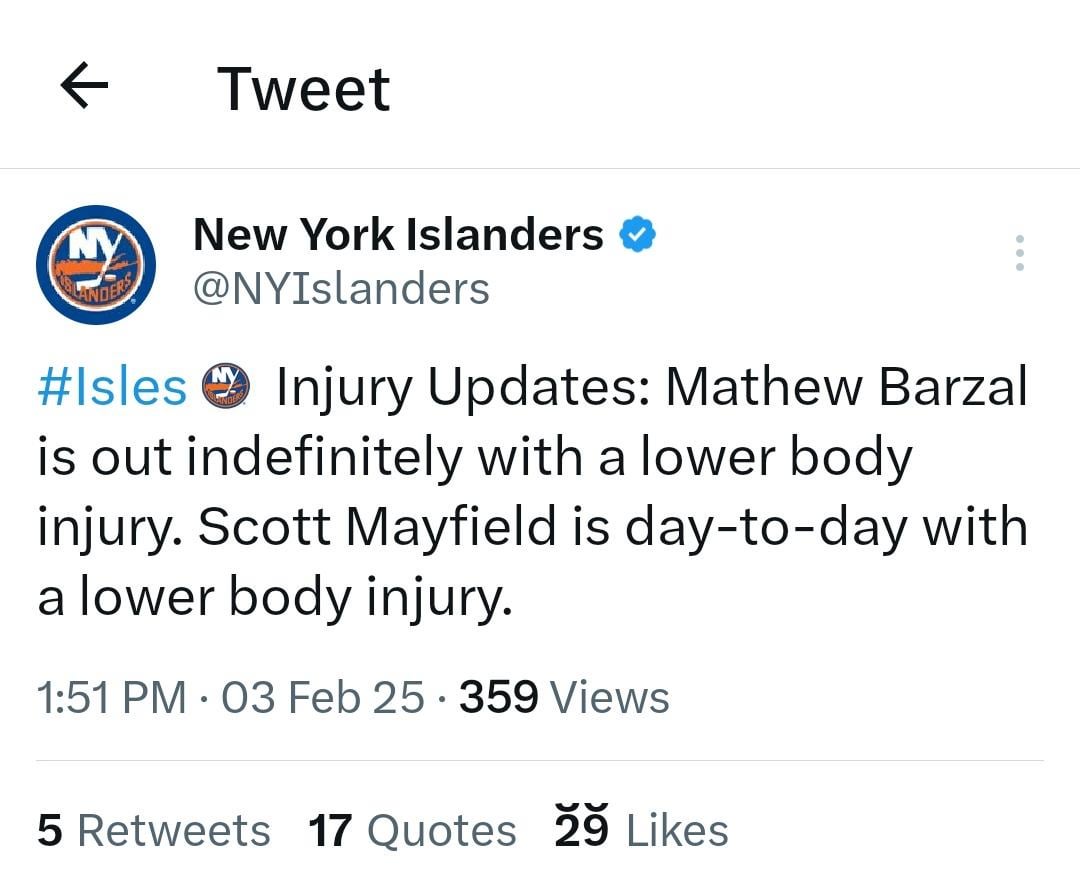The height and width of the screenshot is (891, 1080).
Task: Tap the back navigation chevron
Action: coord(84,85)
